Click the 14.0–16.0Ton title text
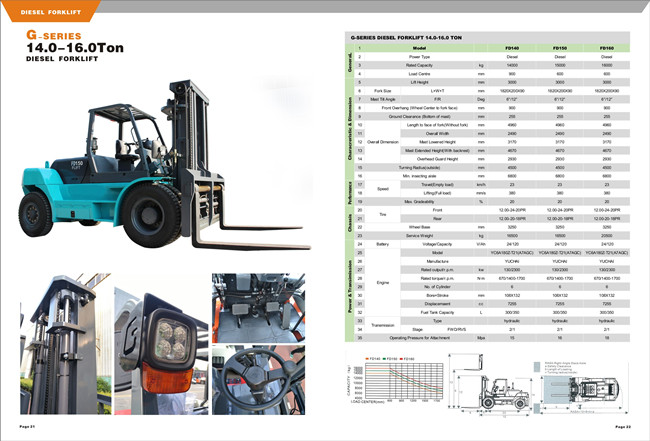This screenshot has height=441, width=650. [x=75, y=48]
